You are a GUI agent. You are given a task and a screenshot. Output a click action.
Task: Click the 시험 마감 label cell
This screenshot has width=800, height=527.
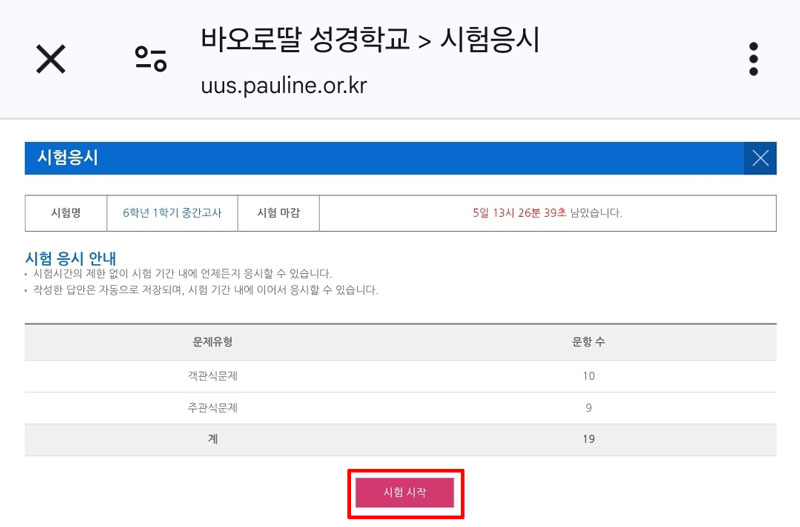pyautogui.click(x=279, y=213)
